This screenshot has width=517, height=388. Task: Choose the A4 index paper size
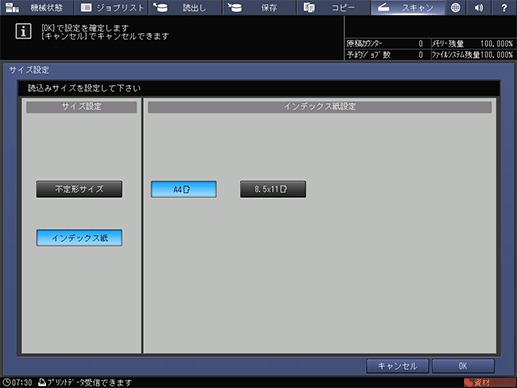coord(184,189)
